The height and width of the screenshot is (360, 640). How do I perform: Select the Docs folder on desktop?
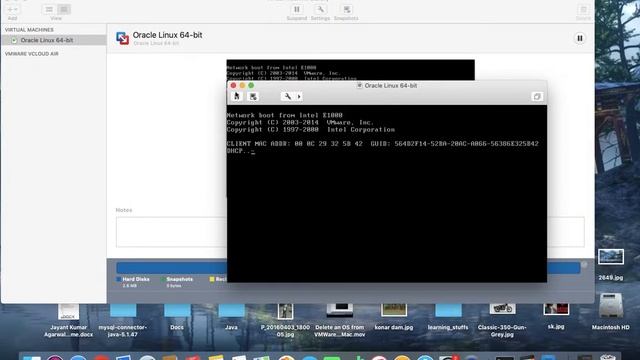click(177, 318)
